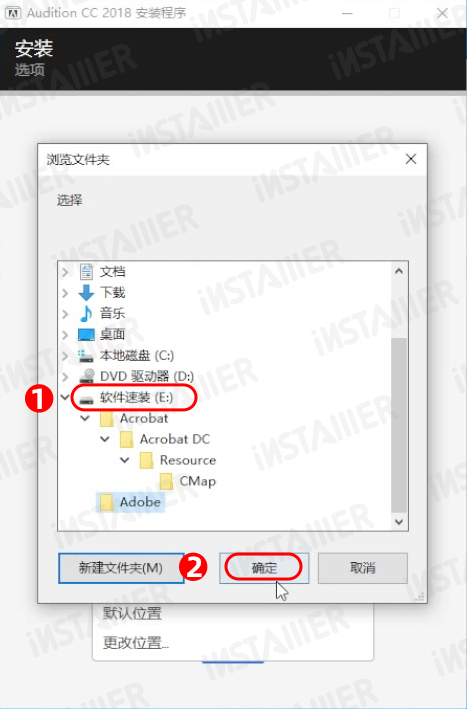Select the Local Disk (C:) drive icon
Image resolution: width=467 pixels, height=709 pixels.
tap(85, 356)
